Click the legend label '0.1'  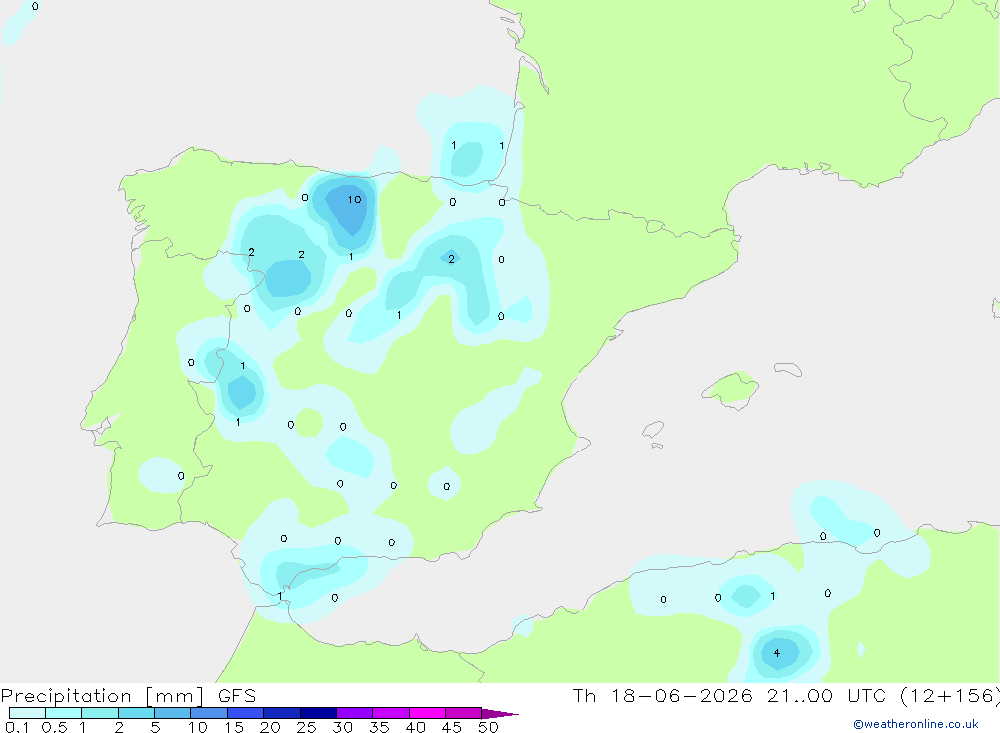tap(17, 727)
